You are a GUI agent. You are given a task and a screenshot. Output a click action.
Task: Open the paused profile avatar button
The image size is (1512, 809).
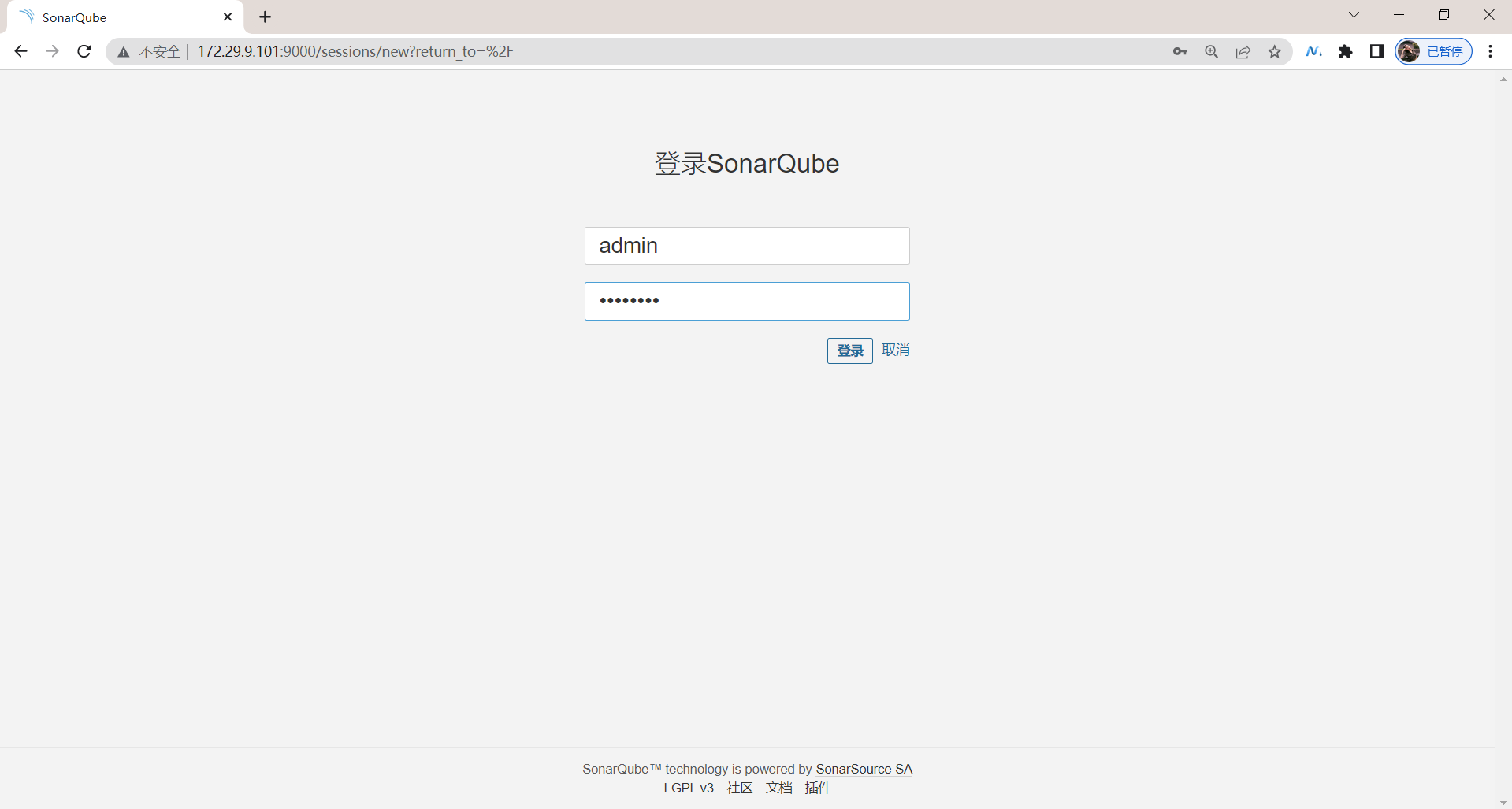tap(1433, 51)
